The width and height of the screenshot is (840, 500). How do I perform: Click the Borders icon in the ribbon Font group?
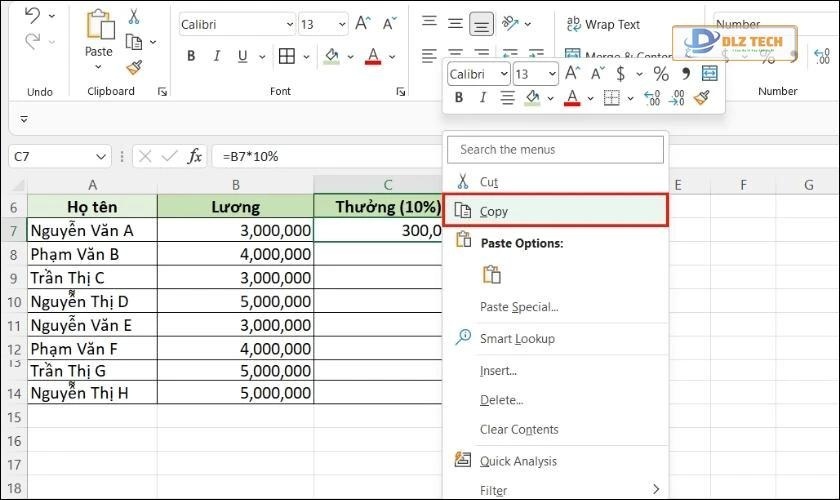click(287, 56)
